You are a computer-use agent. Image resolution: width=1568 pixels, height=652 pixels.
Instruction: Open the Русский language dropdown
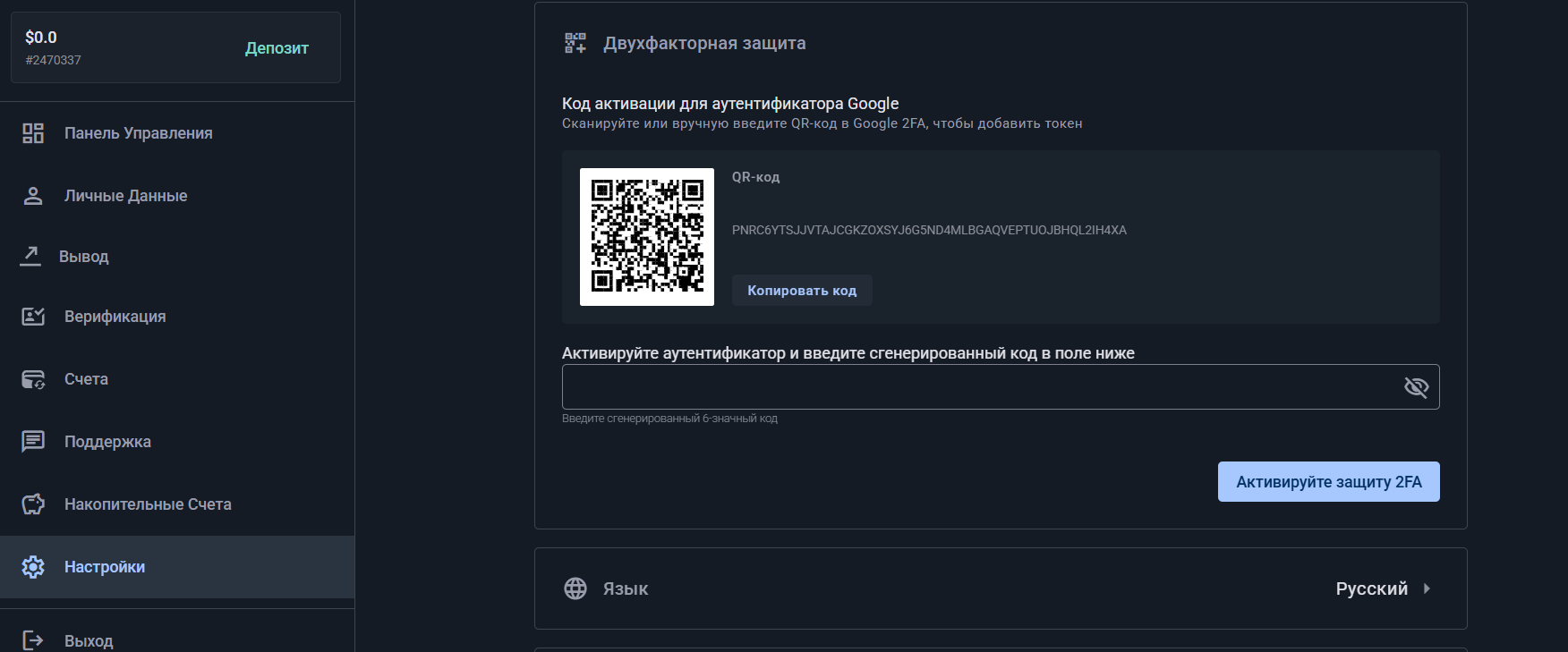coord(1384,588)
